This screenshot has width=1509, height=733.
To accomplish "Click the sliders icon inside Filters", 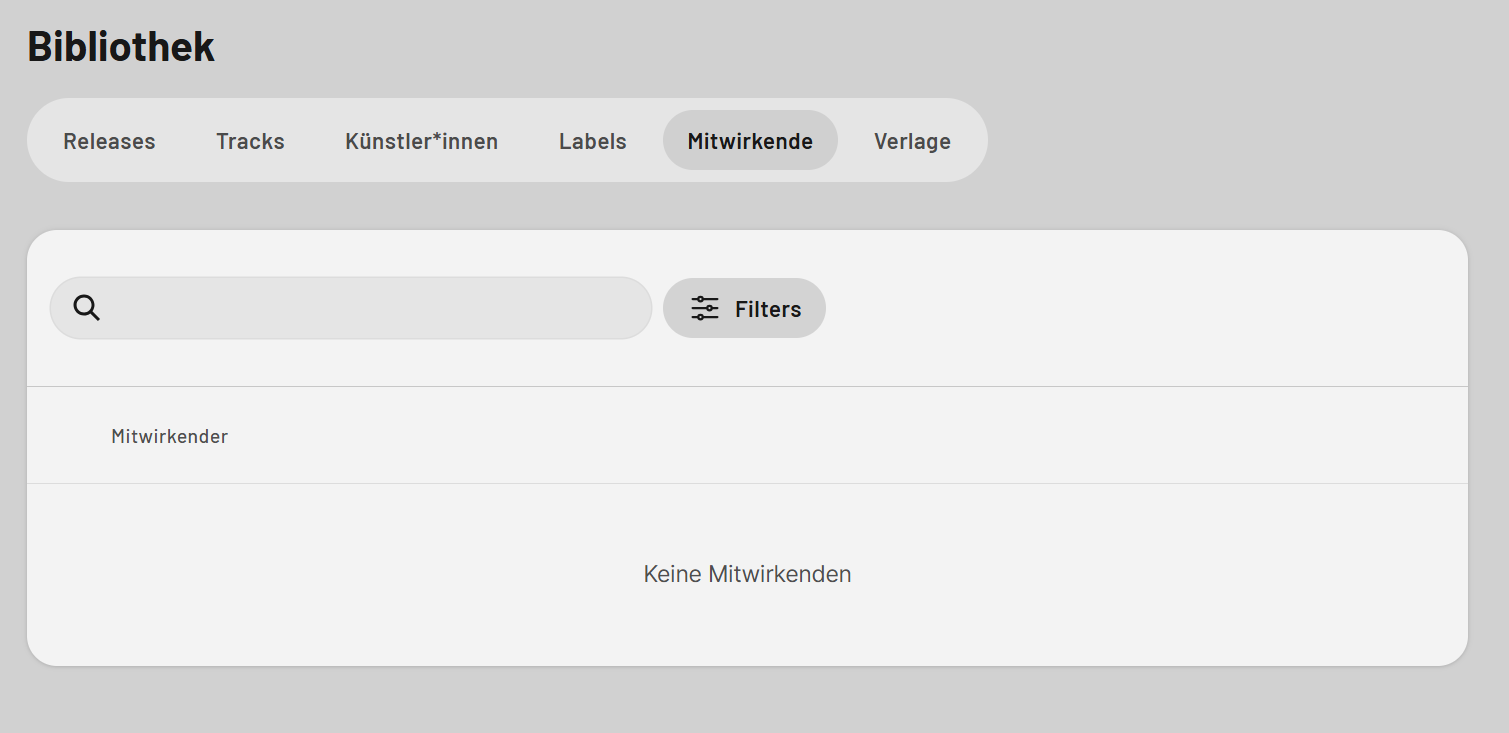I will (x=705, y=308).
